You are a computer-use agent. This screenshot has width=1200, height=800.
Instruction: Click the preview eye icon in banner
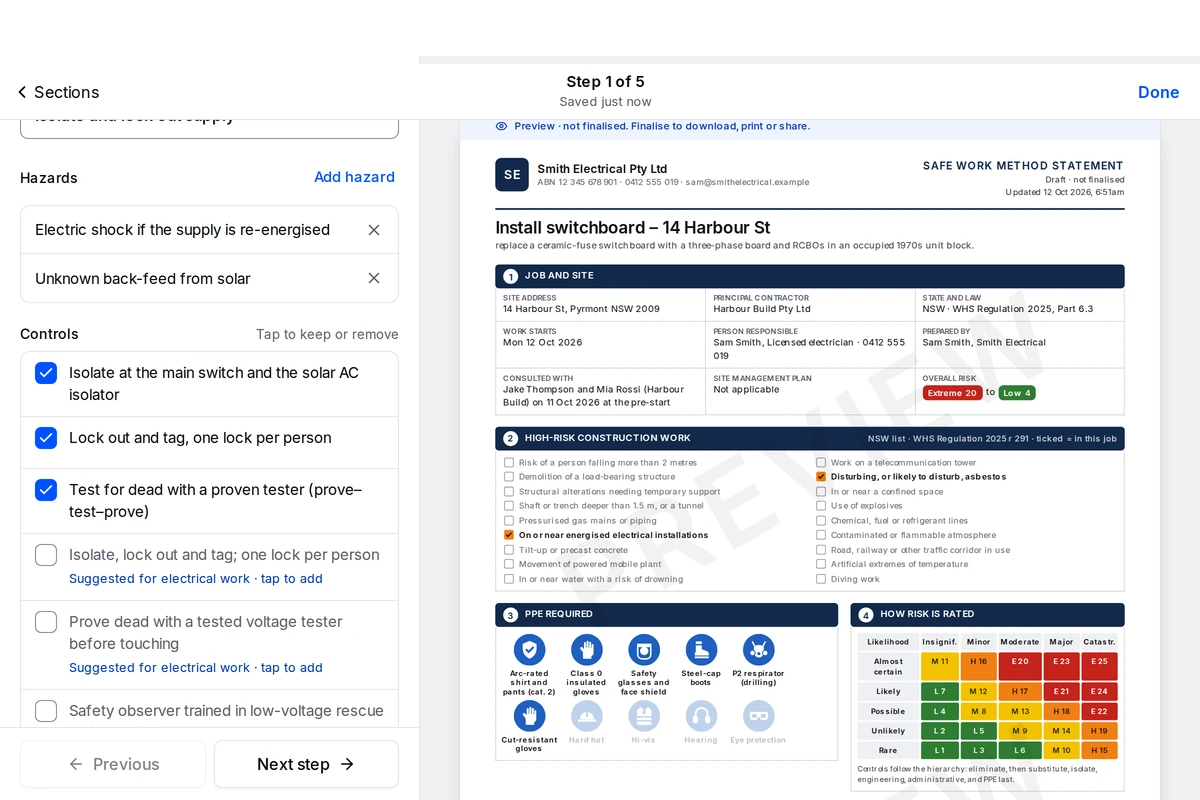(501, 126)
